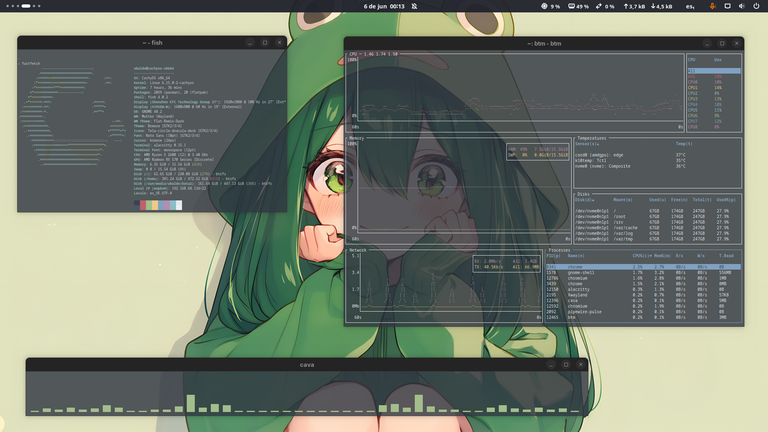Click the orange microphone indicator in top bar
The height and width of the screenshot is (432, 768).
[x=713, y=6]
